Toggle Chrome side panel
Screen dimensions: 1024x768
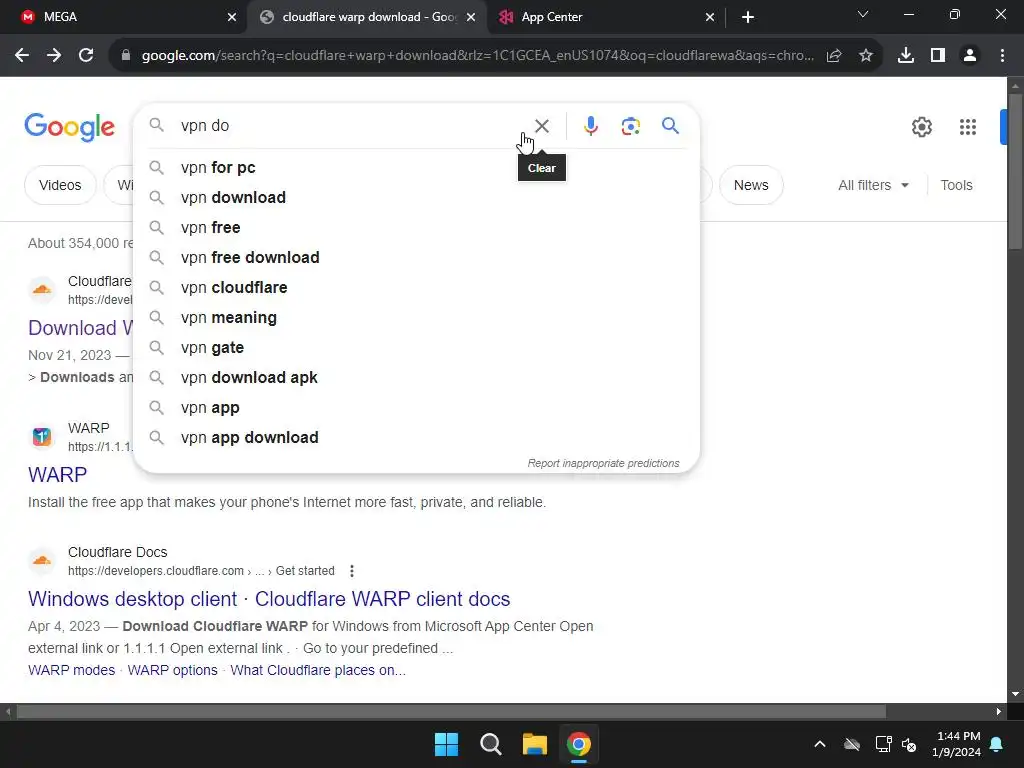pyautogui.click(x=938, y=56)
